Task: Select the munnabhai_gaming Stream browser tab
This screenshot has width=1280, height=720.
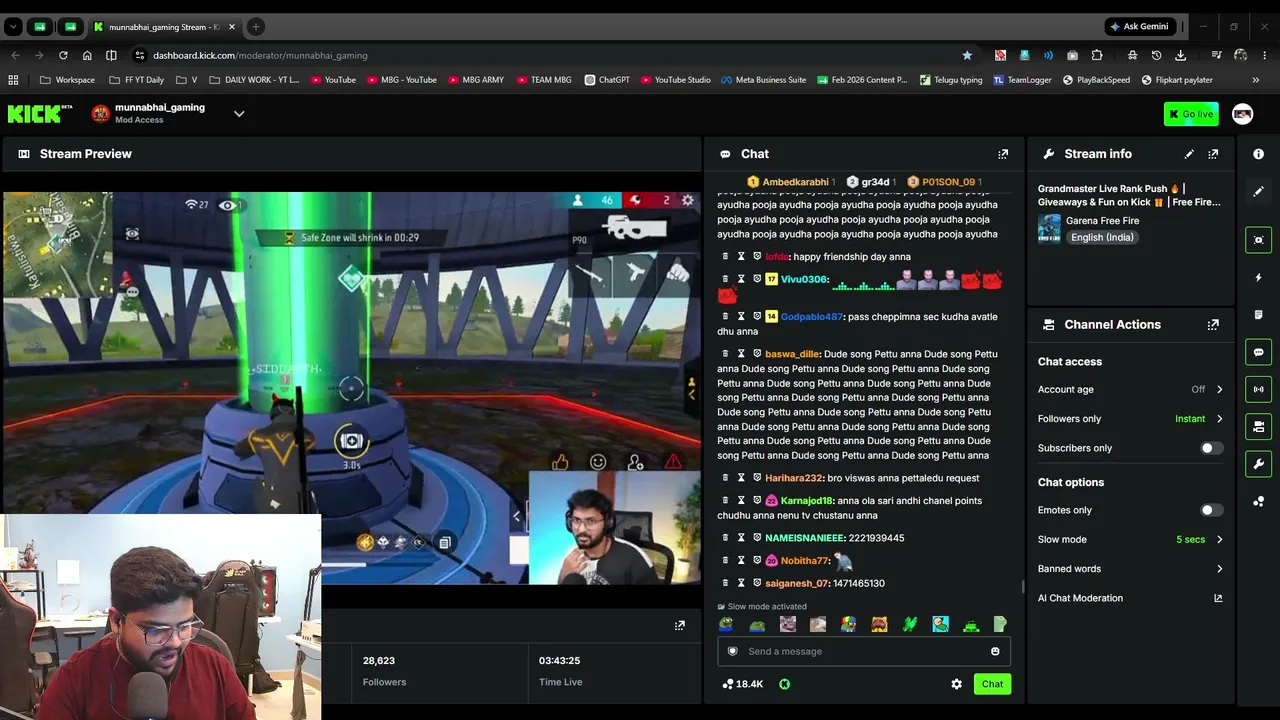Action: 163,27
